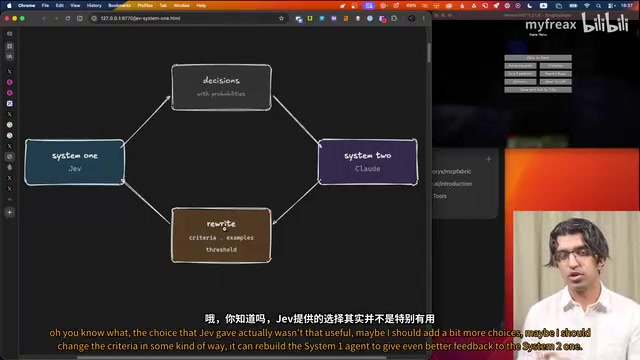Open the Chrome application menu
The image size is (640, 360).
[27, 5]
